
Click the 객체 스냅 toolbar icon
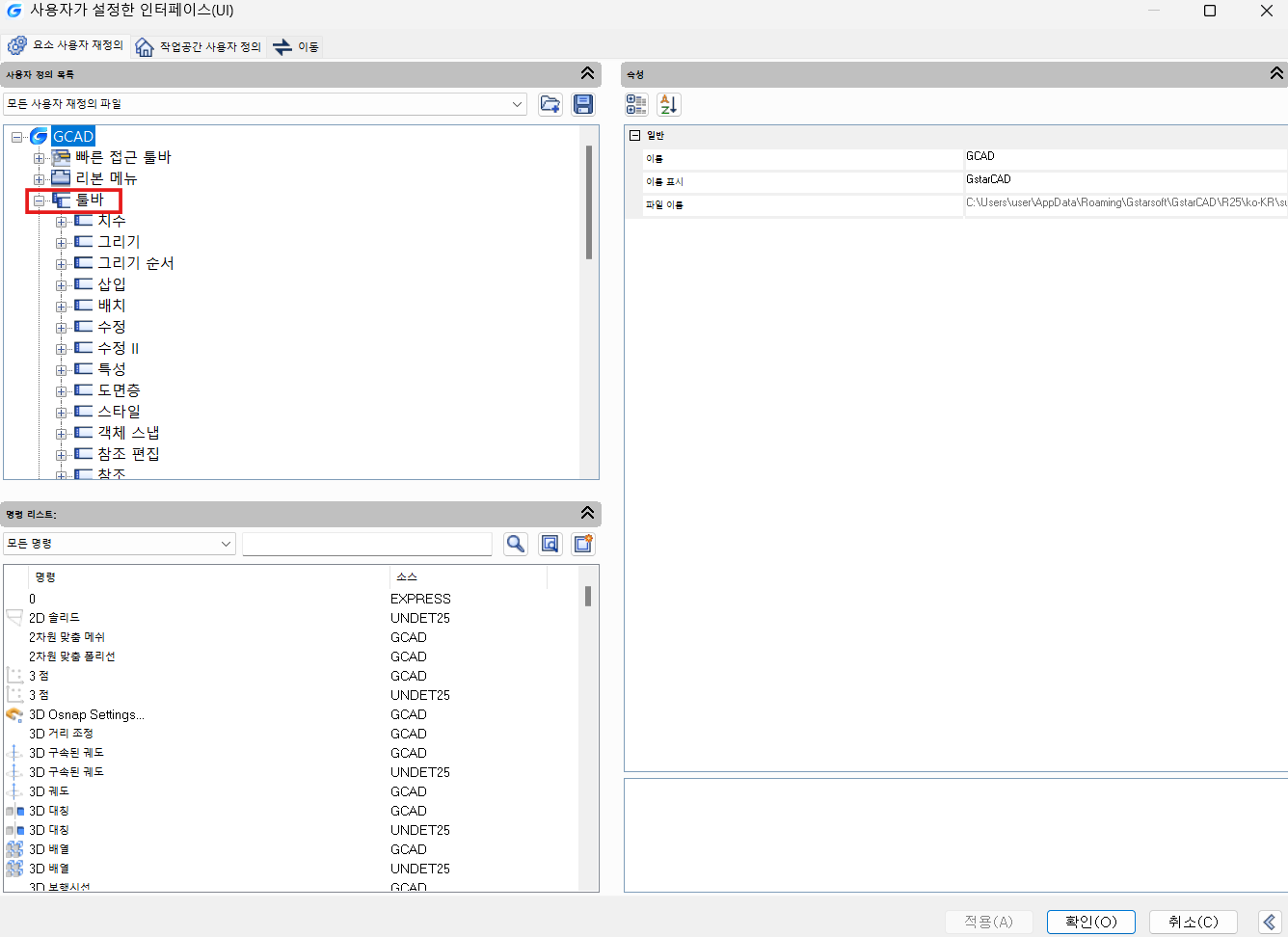84,433
